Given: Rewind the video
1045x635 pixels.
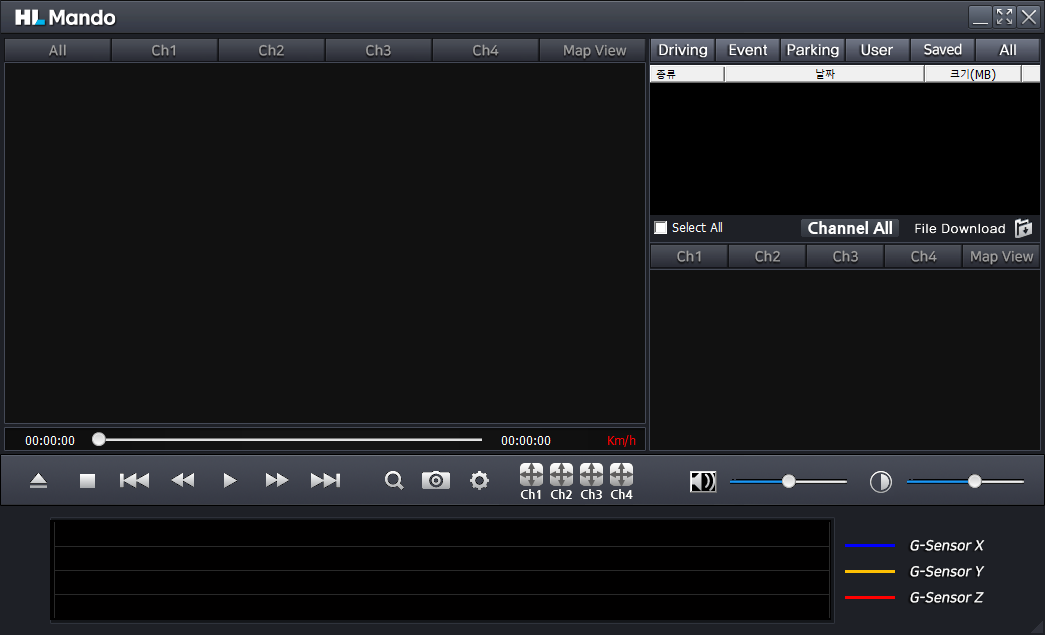Looking at the screenshot, I should point(182,481).
